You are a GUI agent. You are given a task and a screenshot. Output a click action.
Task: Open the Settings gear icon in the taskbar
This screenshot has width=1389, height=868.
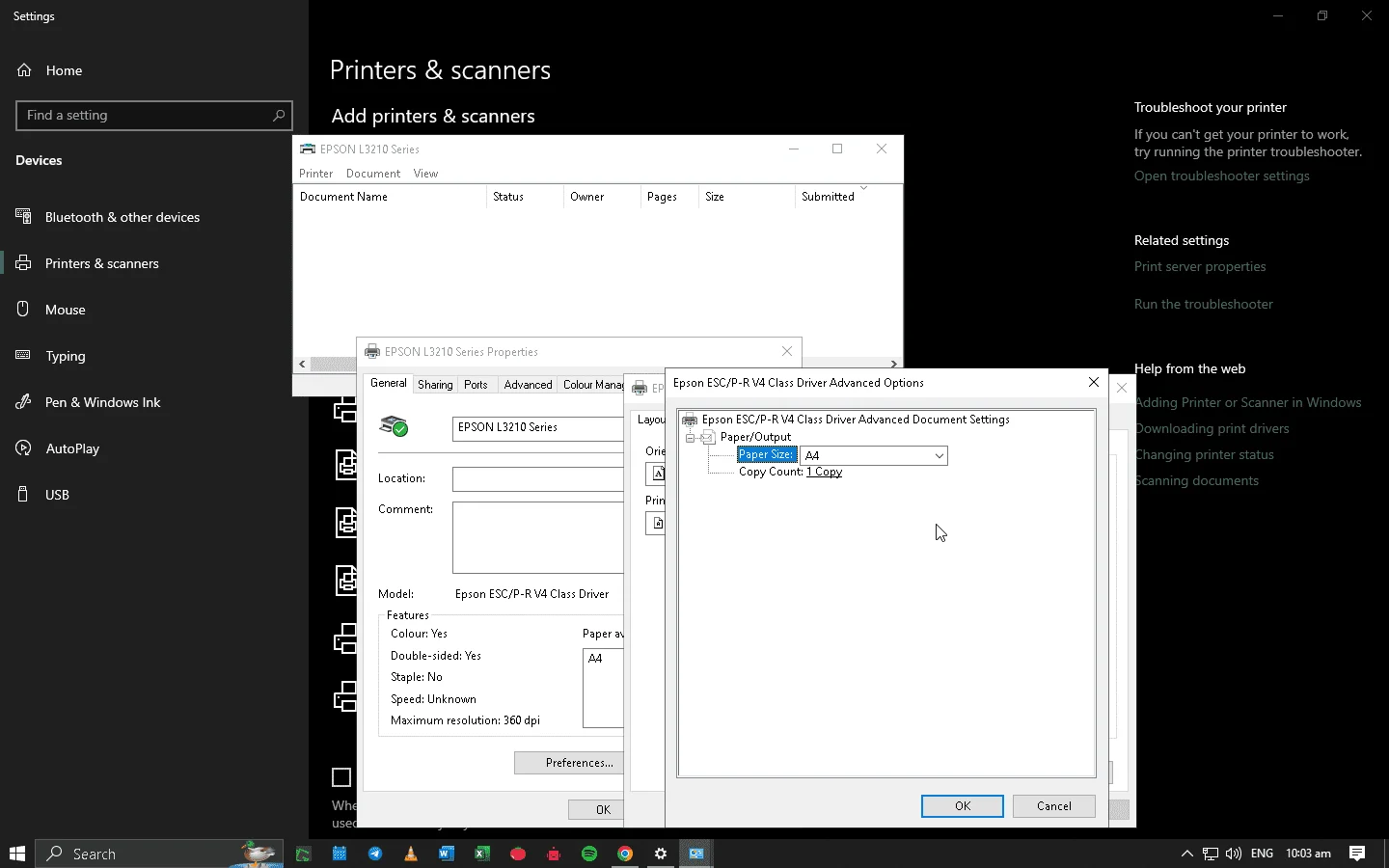point(661,854)
